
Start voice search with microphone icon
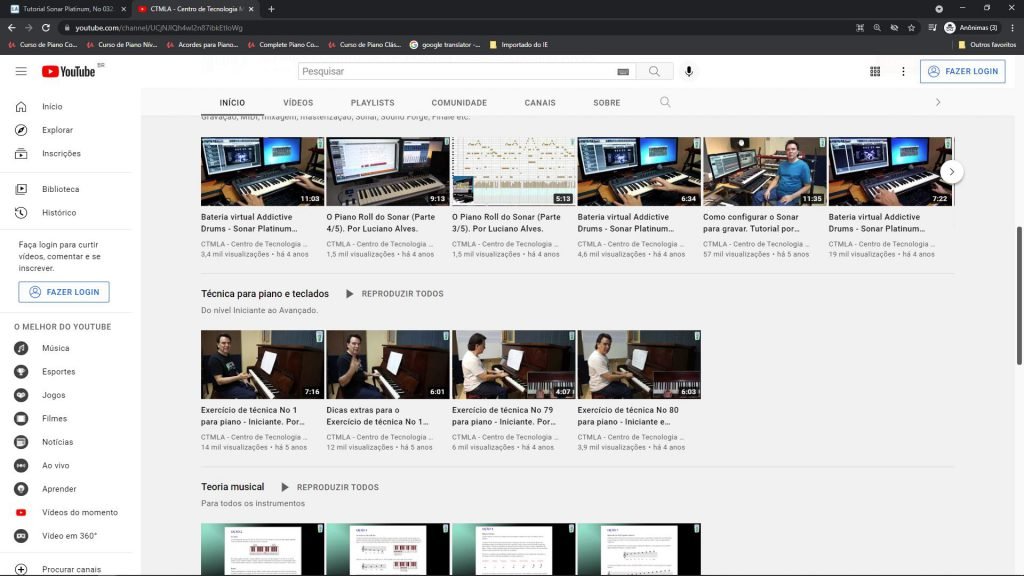(688, 71)
